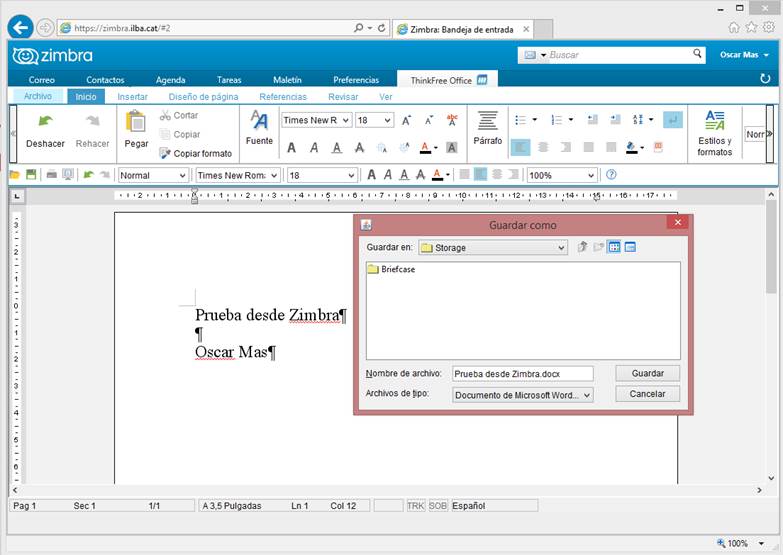
Task: Open the Briefcase folder in file list
Action: tap(391, 269)
